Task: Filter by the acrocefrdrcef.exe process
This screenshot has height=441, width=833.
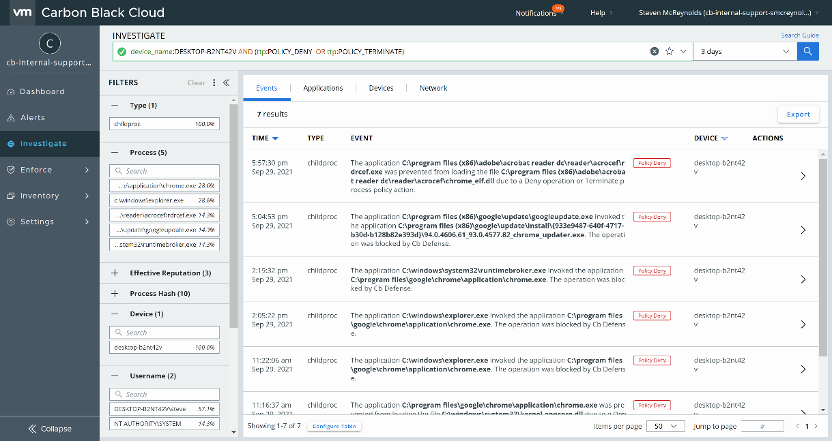Action: [x=164, y=215]
